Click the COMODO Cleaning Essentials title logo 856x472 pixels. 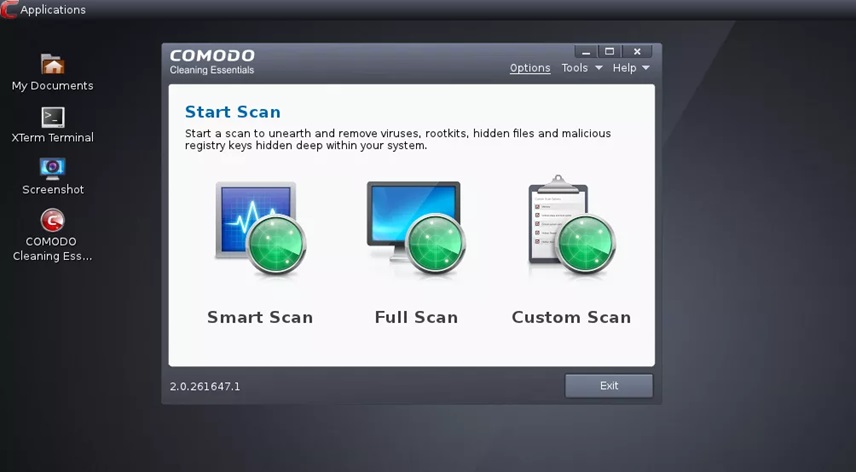212,62
